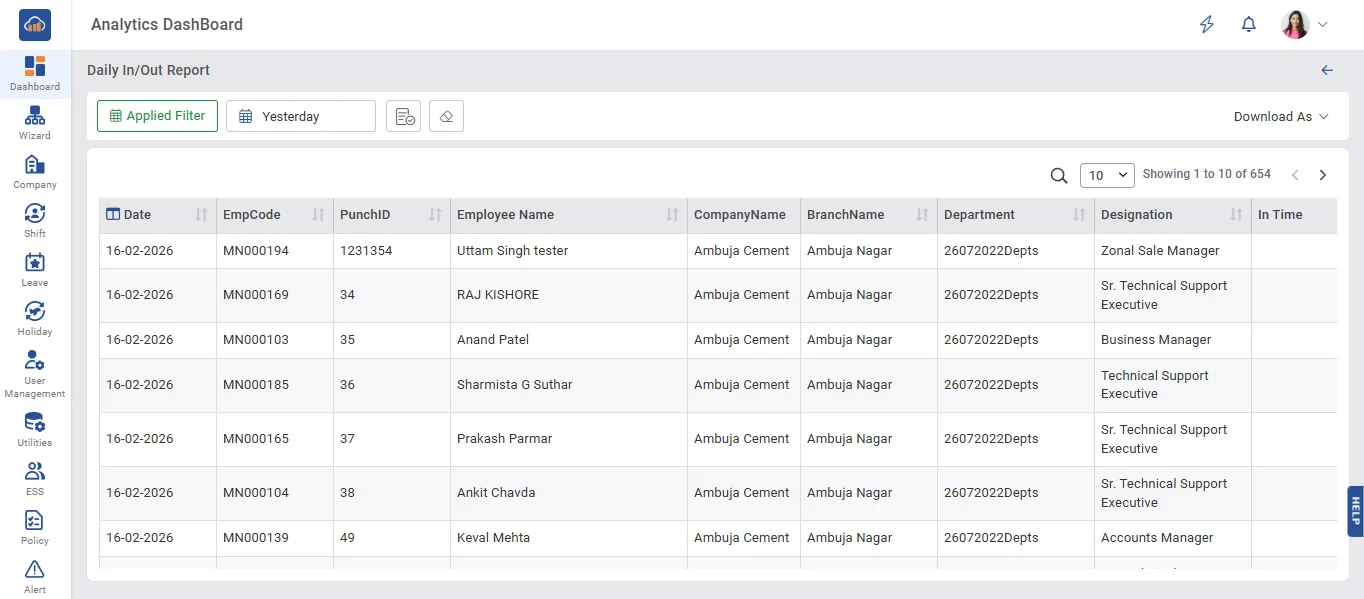Image resolution: width=1364 pixels, height=599 pixels.
Task: Select Holiday from the sidebar menu
Action: [35, 319]
